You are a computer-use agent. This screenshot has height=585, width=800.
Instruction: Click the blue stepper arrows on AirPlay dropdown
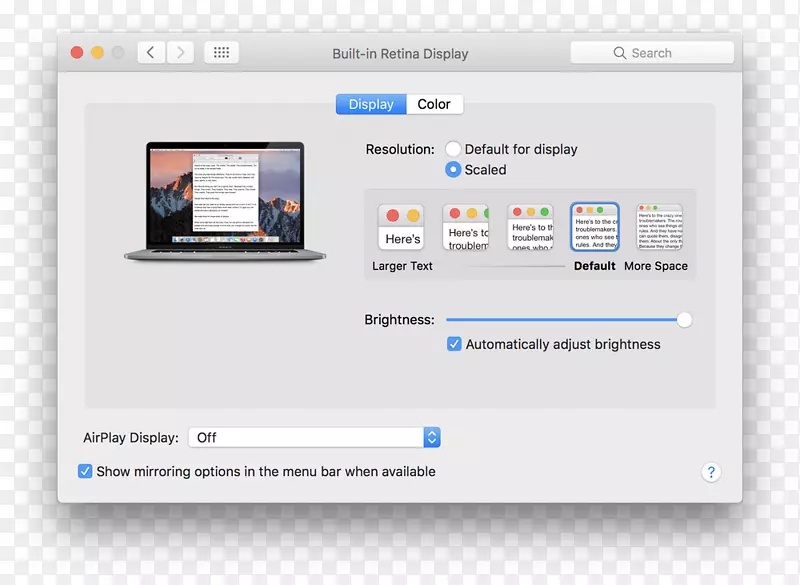[431, 437]
